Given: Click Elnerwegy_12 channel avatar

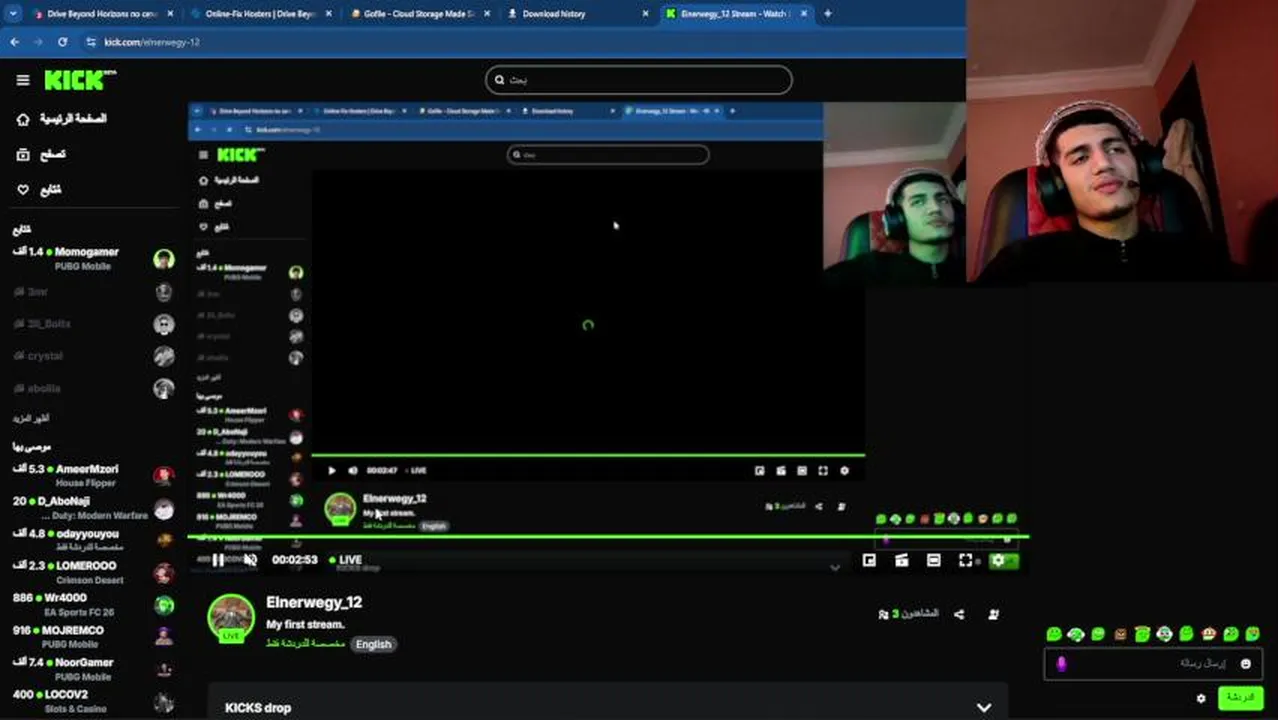Looking at the screenshot, I should [231, 618].
